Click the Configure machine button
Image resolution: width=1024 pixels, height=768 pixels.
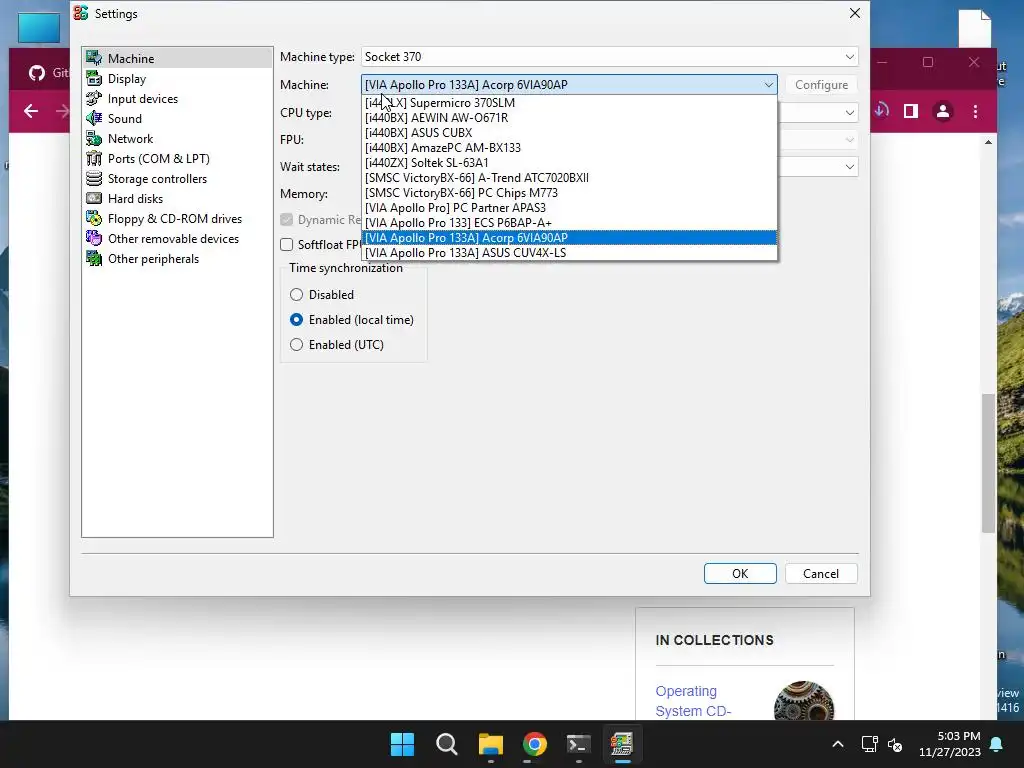pyautogui.click(x=822, y=84)
